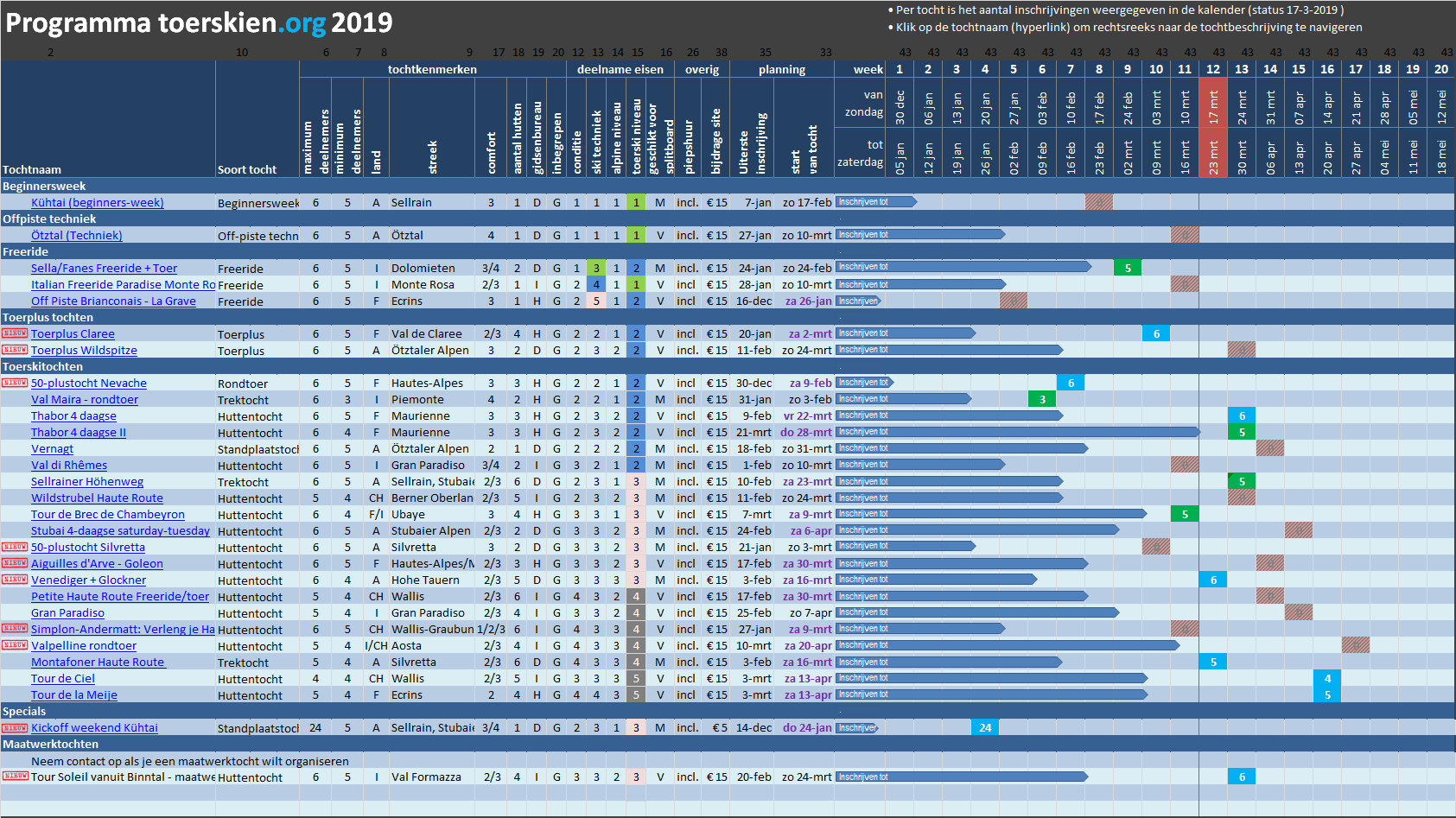The height and width of the screenshot is (818, 1456).
Task: Open the Thabor 4 daagse II link
Action: click(x=79, y=433)
